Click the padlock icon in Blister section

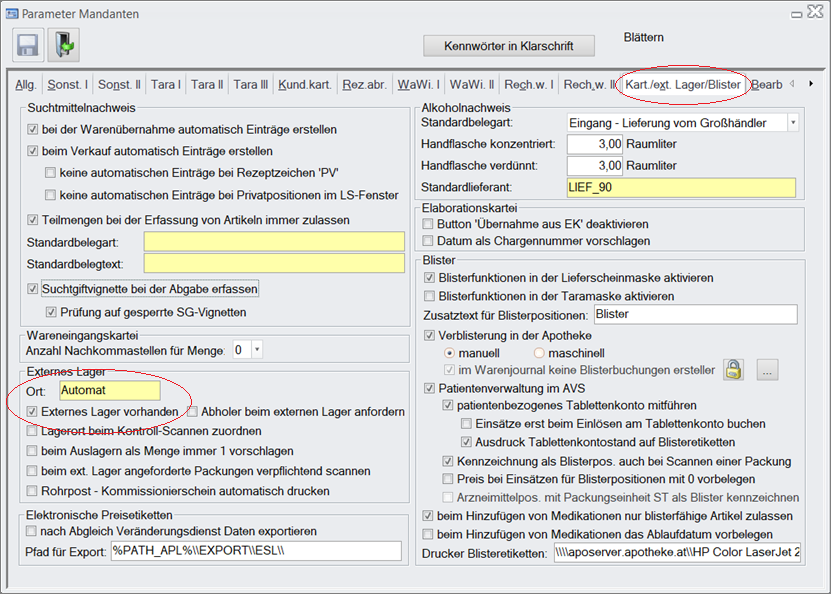pyautogui.click(x=734, y=370)
